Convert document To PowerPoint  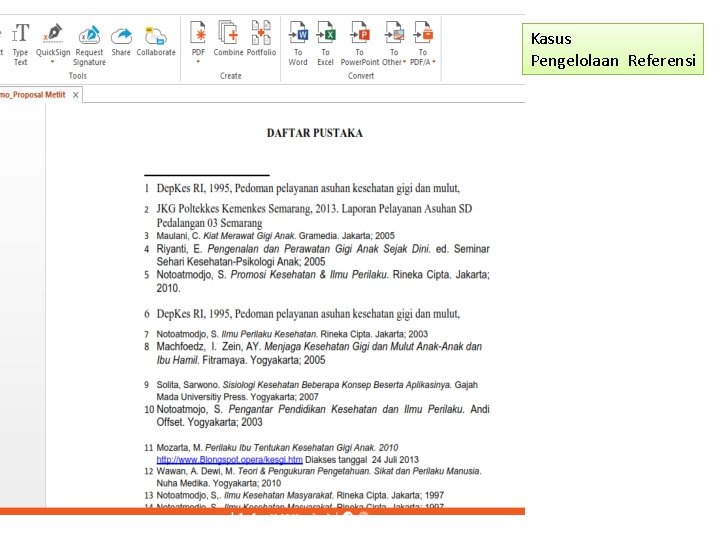360,44
